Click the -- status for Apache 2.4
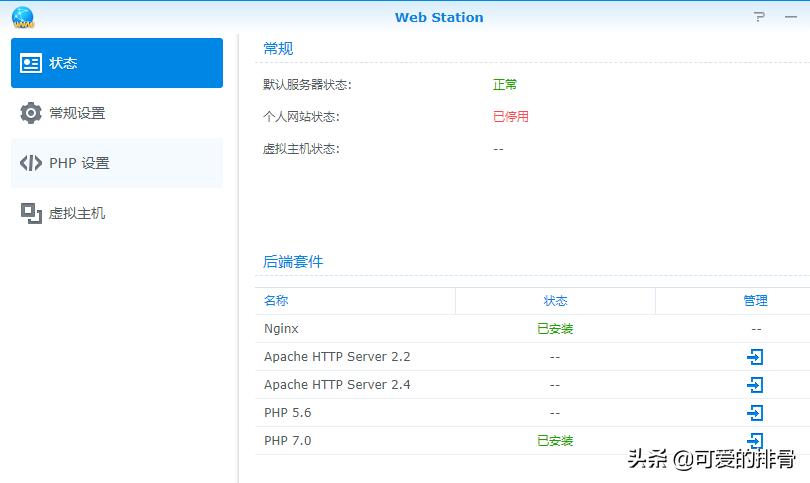Screen dimensions: 810x483 click(555, 385)
